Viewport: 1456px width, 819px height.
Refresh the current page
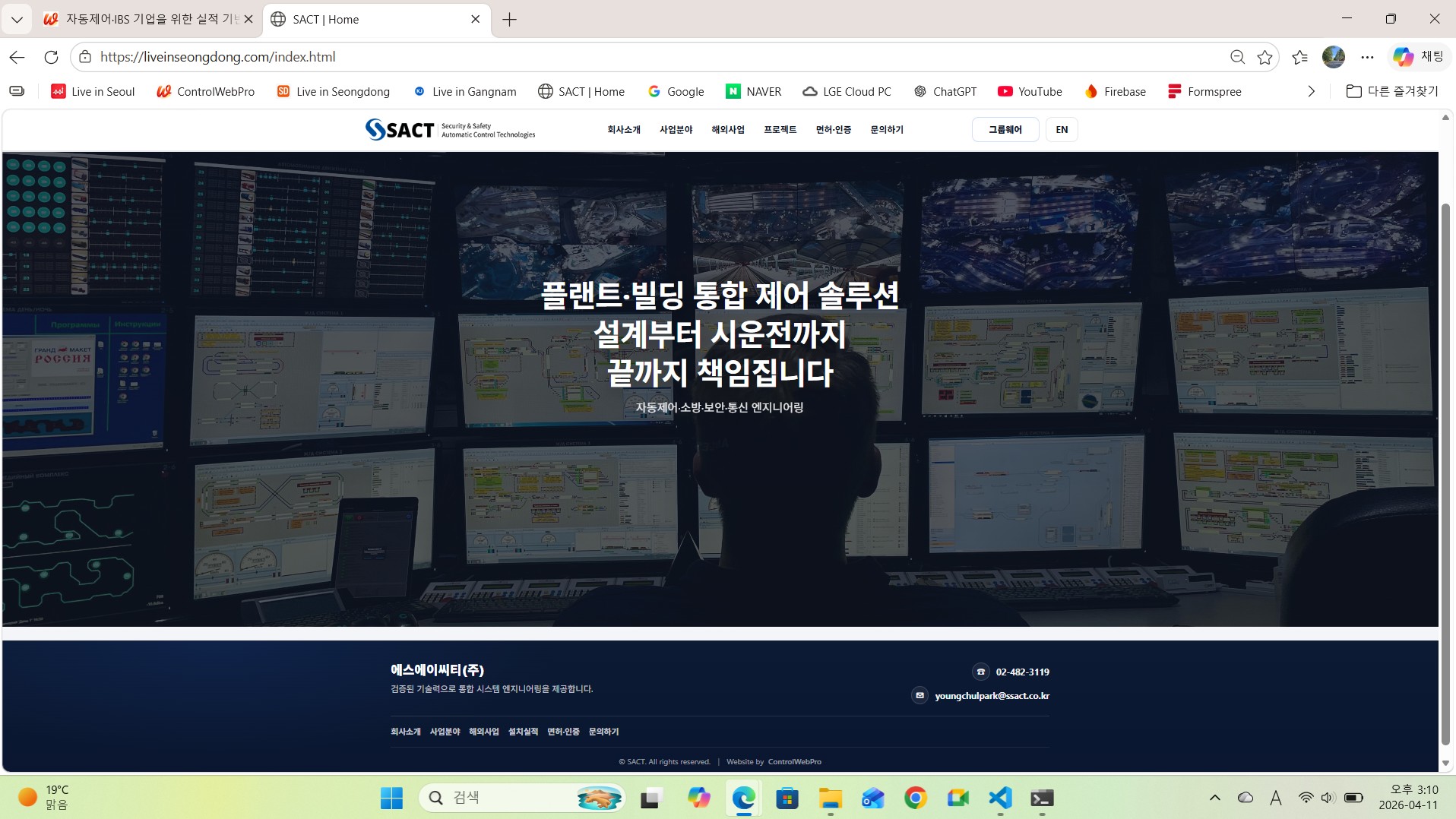[51, 57]
